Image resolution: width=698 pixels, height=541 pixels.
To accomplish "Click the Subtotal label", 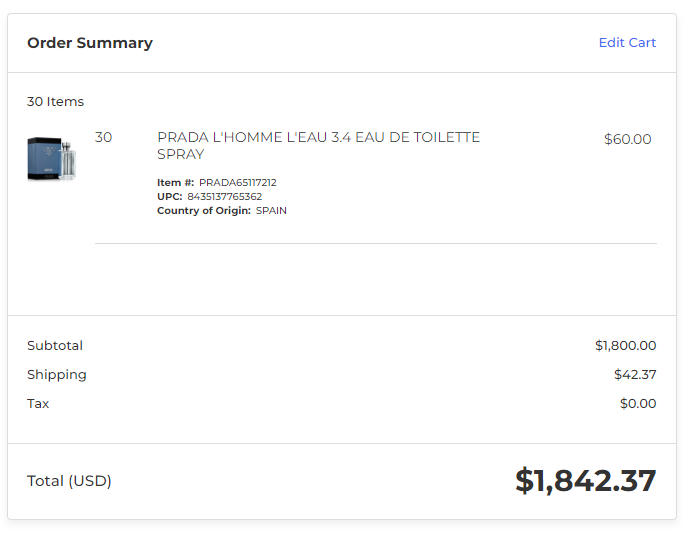I will [55, 346].
